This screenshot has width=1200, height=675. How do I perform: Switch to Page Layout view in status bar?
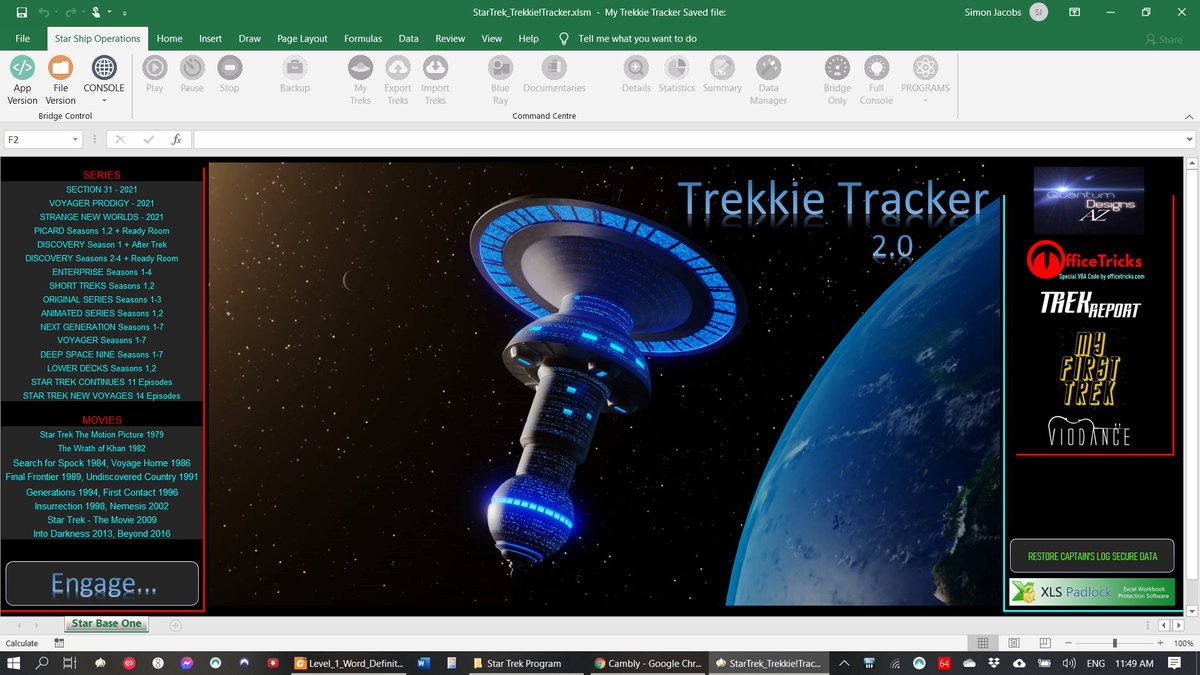pyautogui.click(x=1013, y=643)
